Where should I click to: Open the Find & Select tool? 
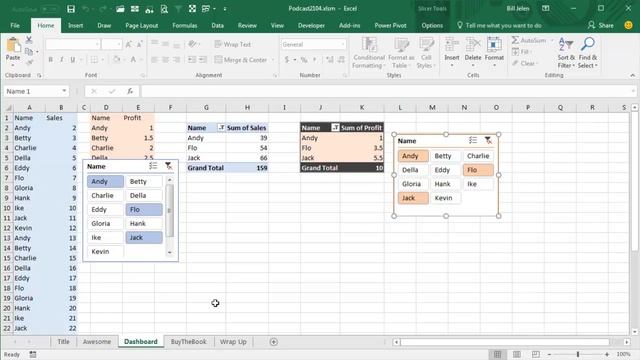pyautogui.click(x=587, y=53)
